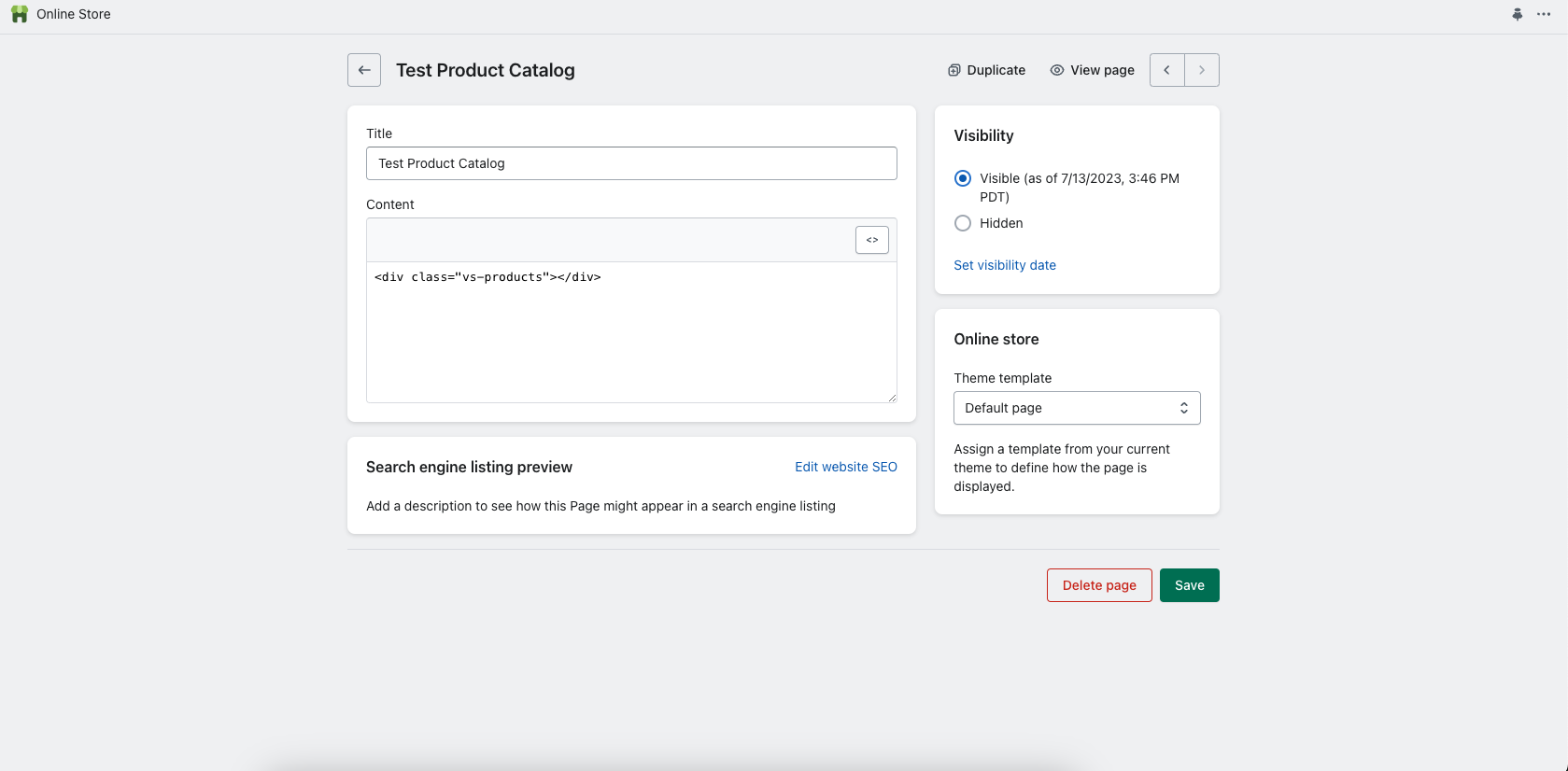Click the Delete page button

1099,585
